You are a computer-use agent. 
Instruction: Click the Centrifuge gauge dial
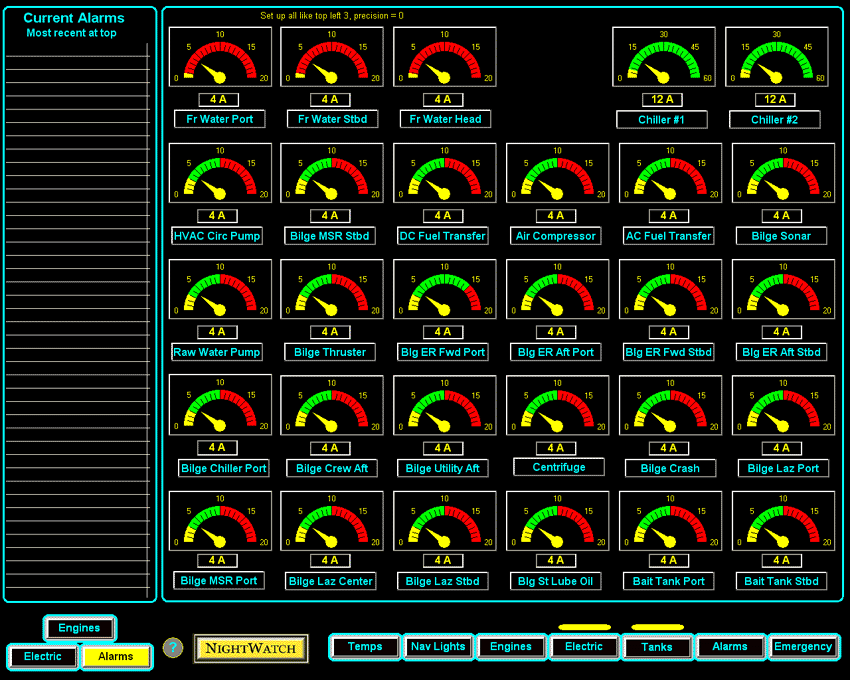pyautogui.click(x=557, y=405)
